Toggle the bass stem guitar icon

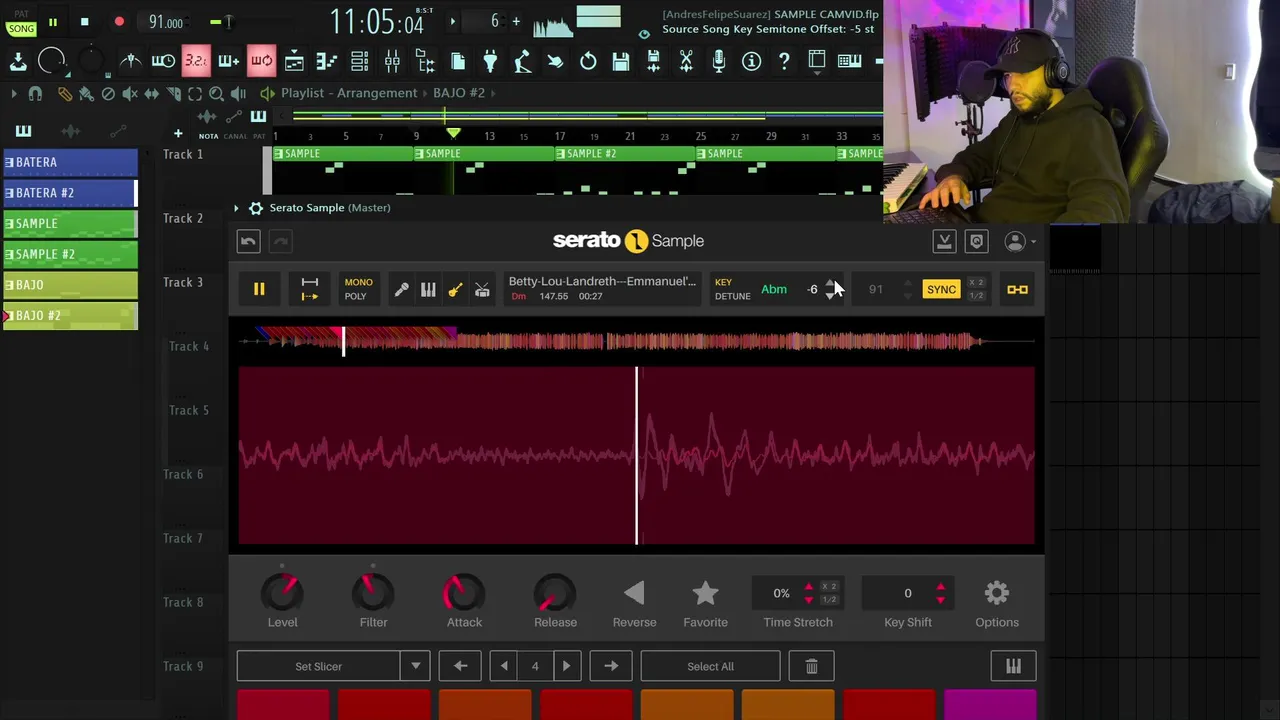pyautogui.click(x=455, y=289)
